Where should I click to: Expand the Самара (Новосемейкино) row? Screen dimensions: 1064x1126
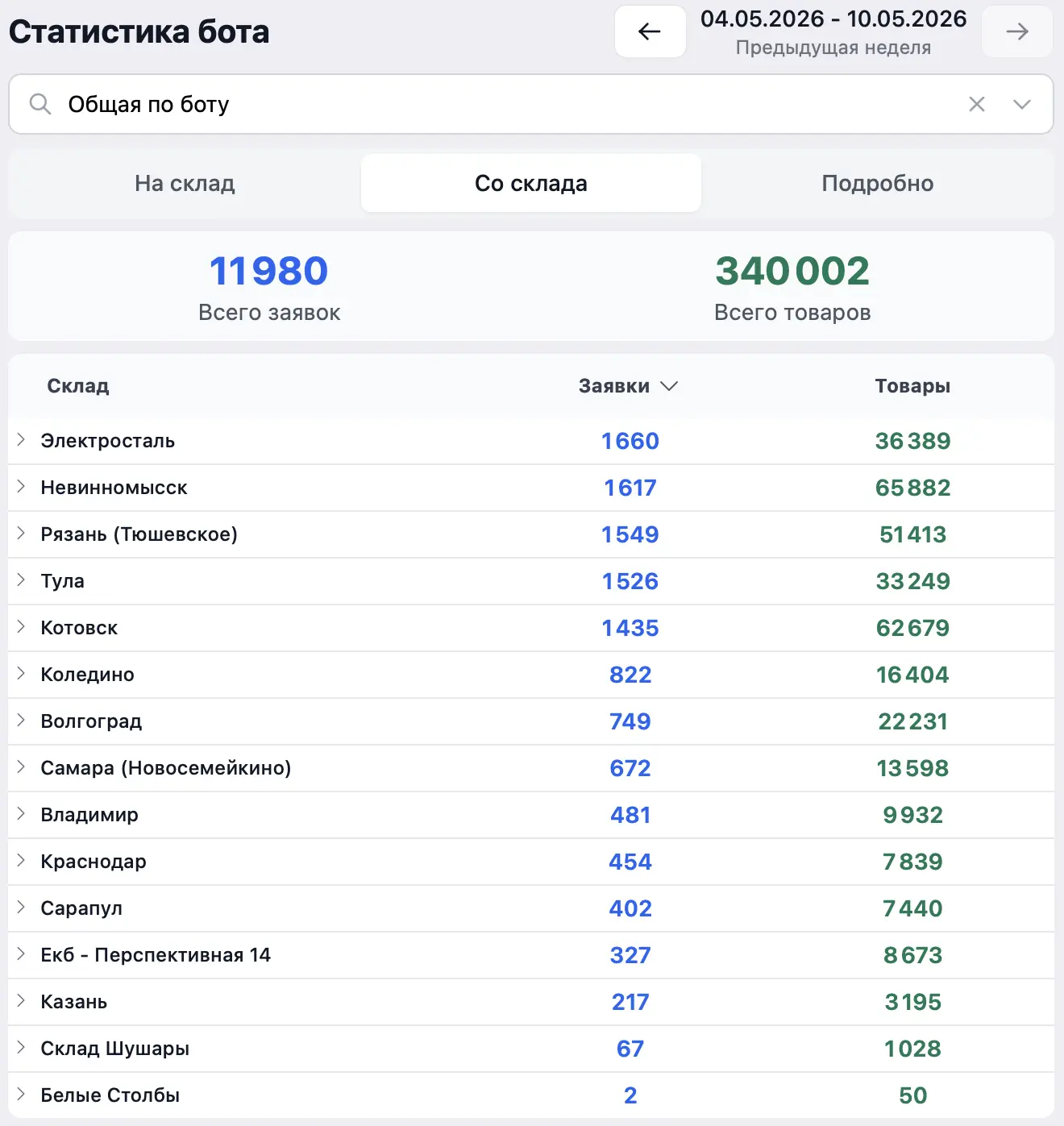coord(22,767)
